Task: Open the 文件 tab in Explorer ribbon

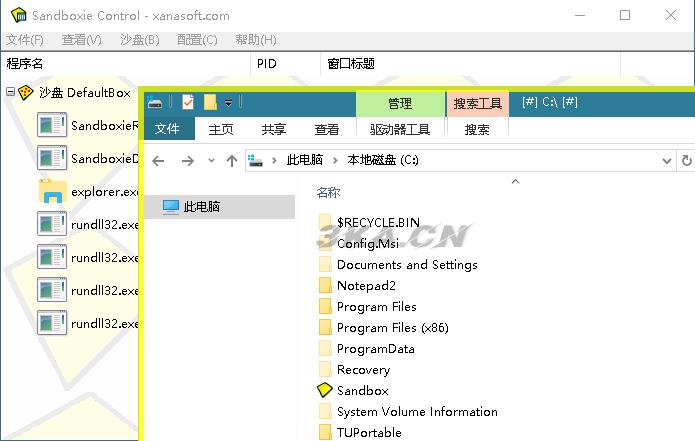Action: coord(169,129)
